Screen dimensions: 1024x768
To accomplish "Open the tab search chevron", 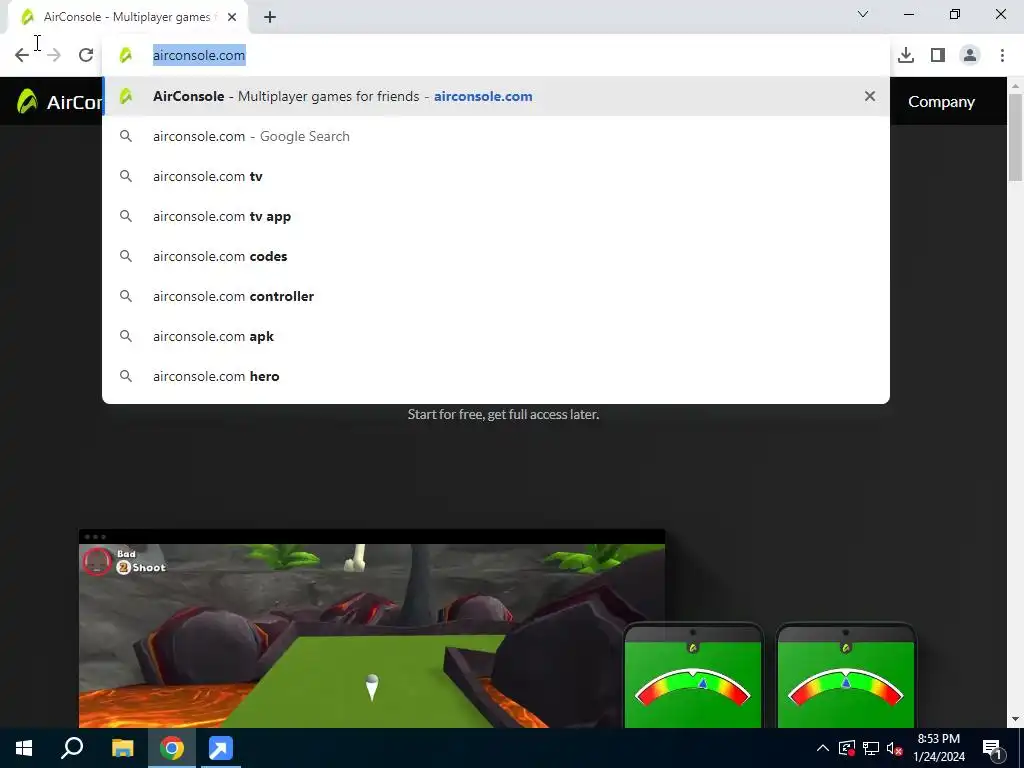I will 863,14.
